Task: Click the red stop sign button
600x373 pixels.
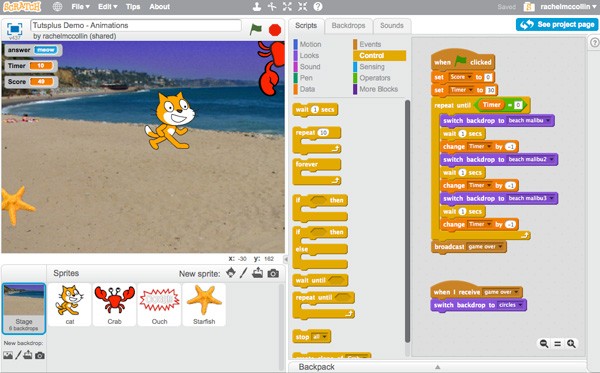Action: (x=275, y=30)
